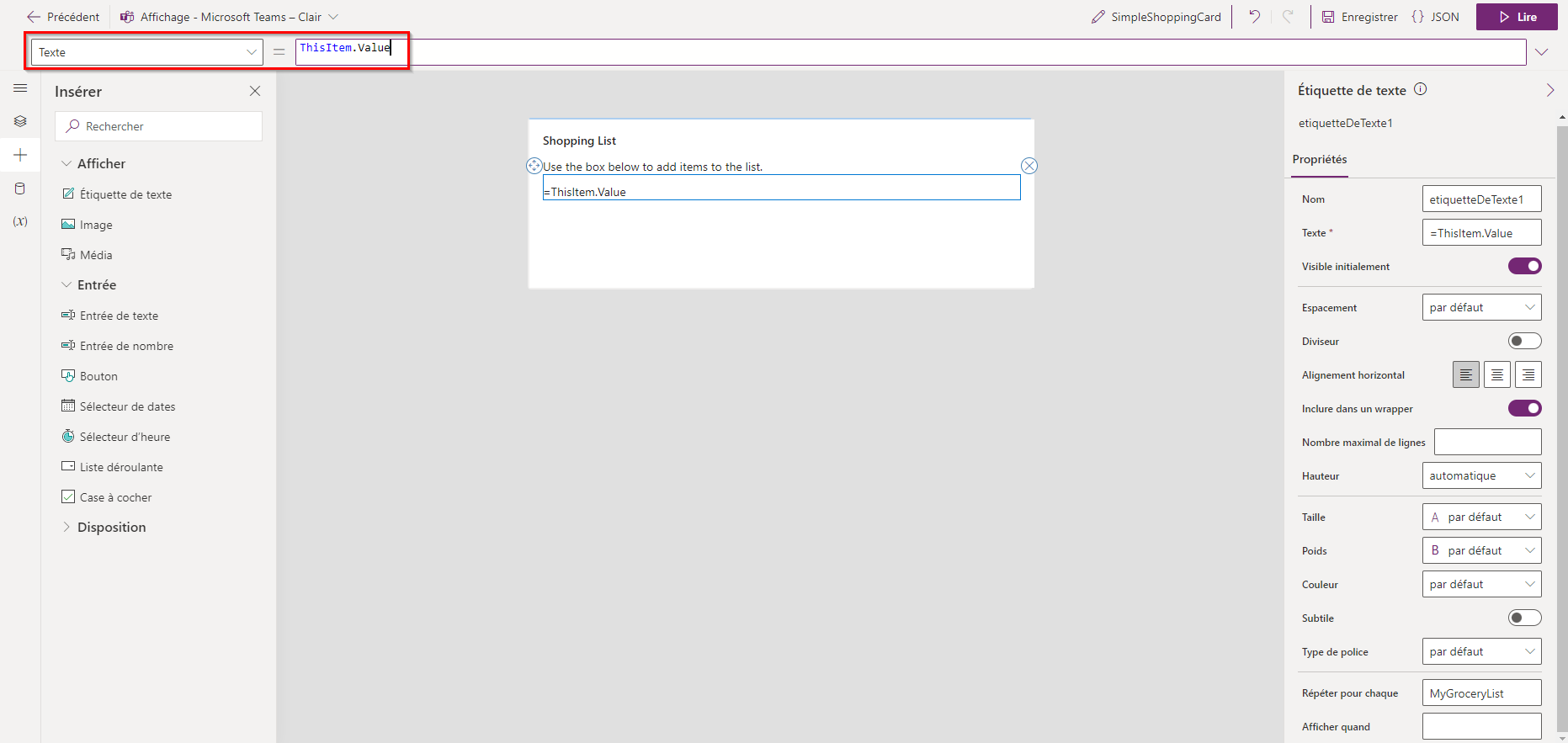Insert an Étiquette de texte control
This screenshot has width=1568, height=743.
tap(117, 194)
